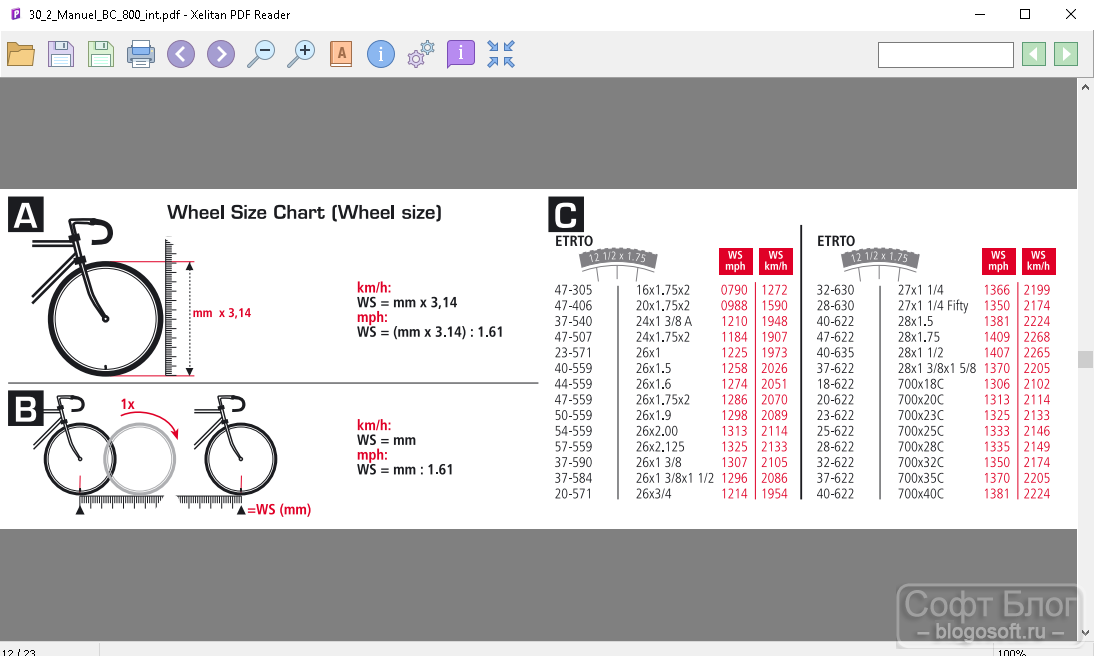Open document info with the blue circle i icon

(381, 54)
